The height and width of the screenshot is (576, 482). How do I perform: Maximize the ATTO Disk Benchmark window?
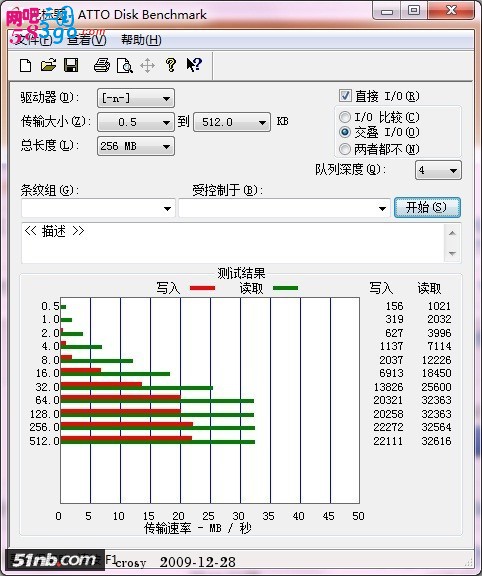tap(414, 11)
